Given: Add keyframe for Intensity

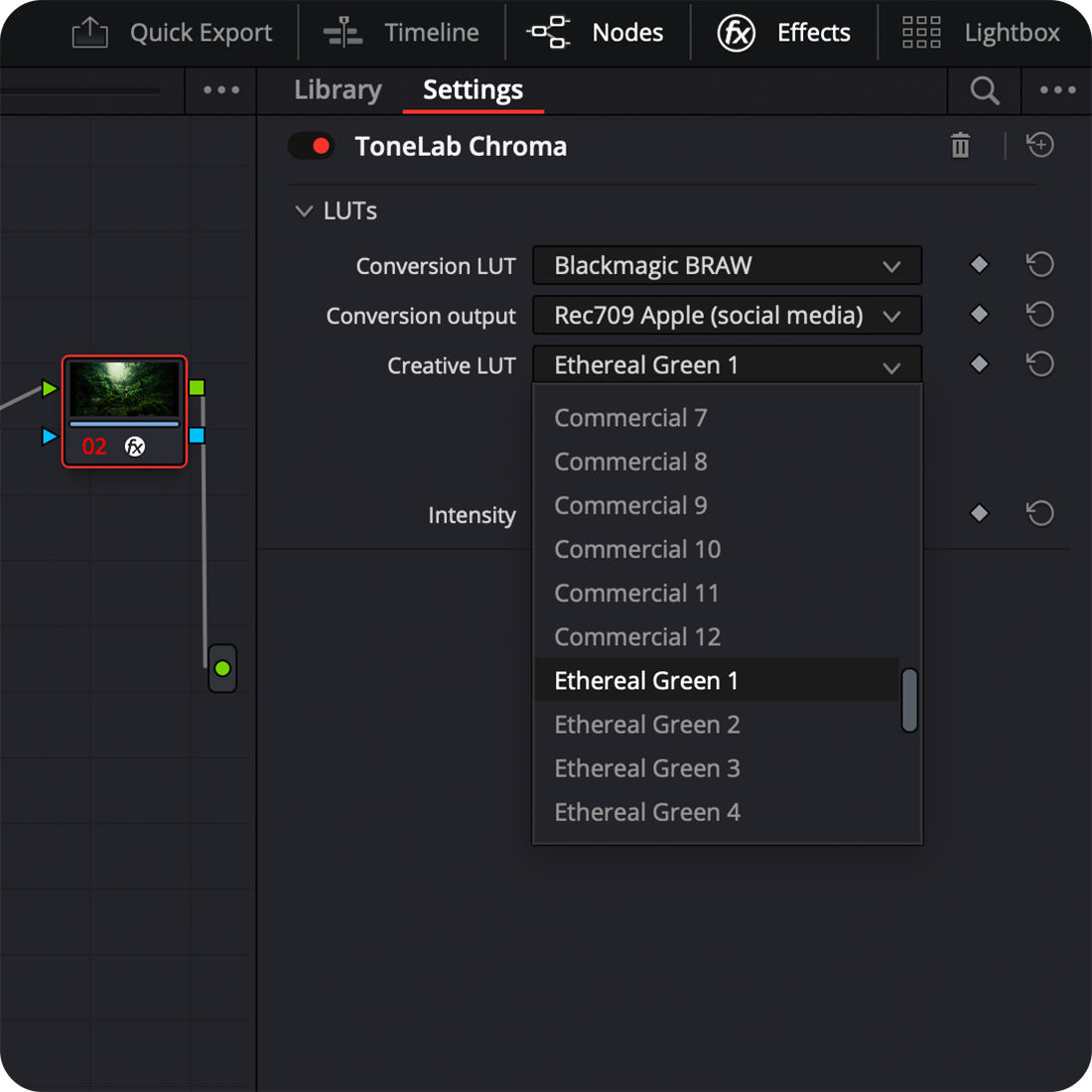Looking at the screenshot, I should [x=979, y=513].
